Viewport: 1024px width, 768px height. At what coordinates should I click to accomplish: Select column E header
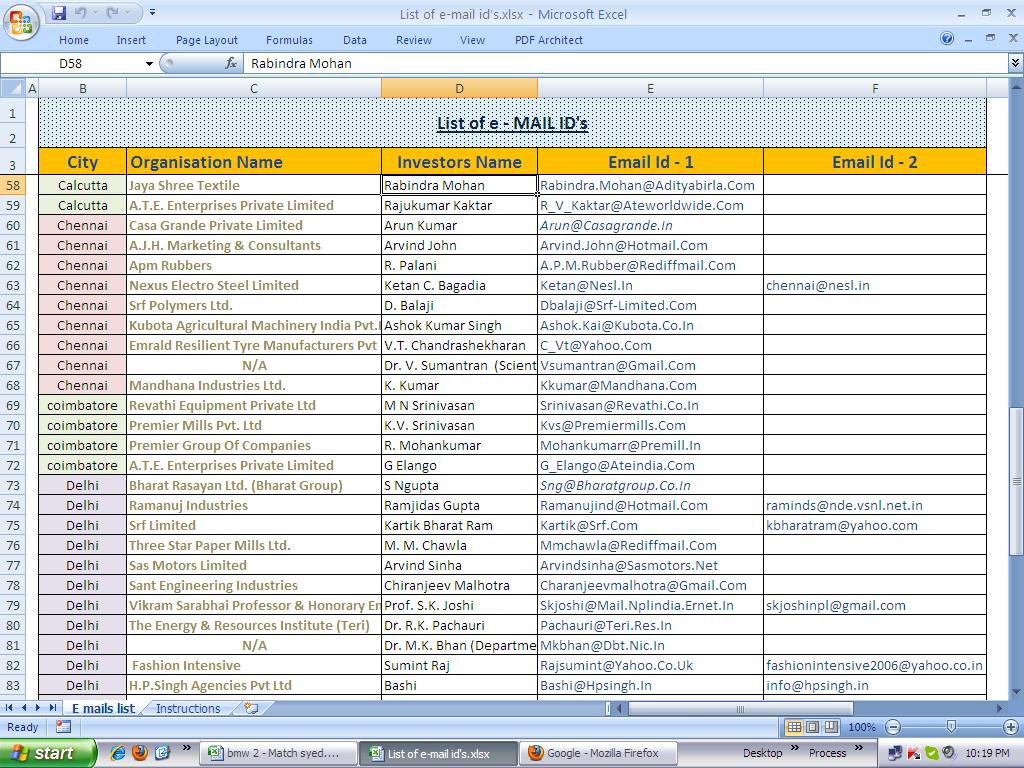(x=650, y=88)
